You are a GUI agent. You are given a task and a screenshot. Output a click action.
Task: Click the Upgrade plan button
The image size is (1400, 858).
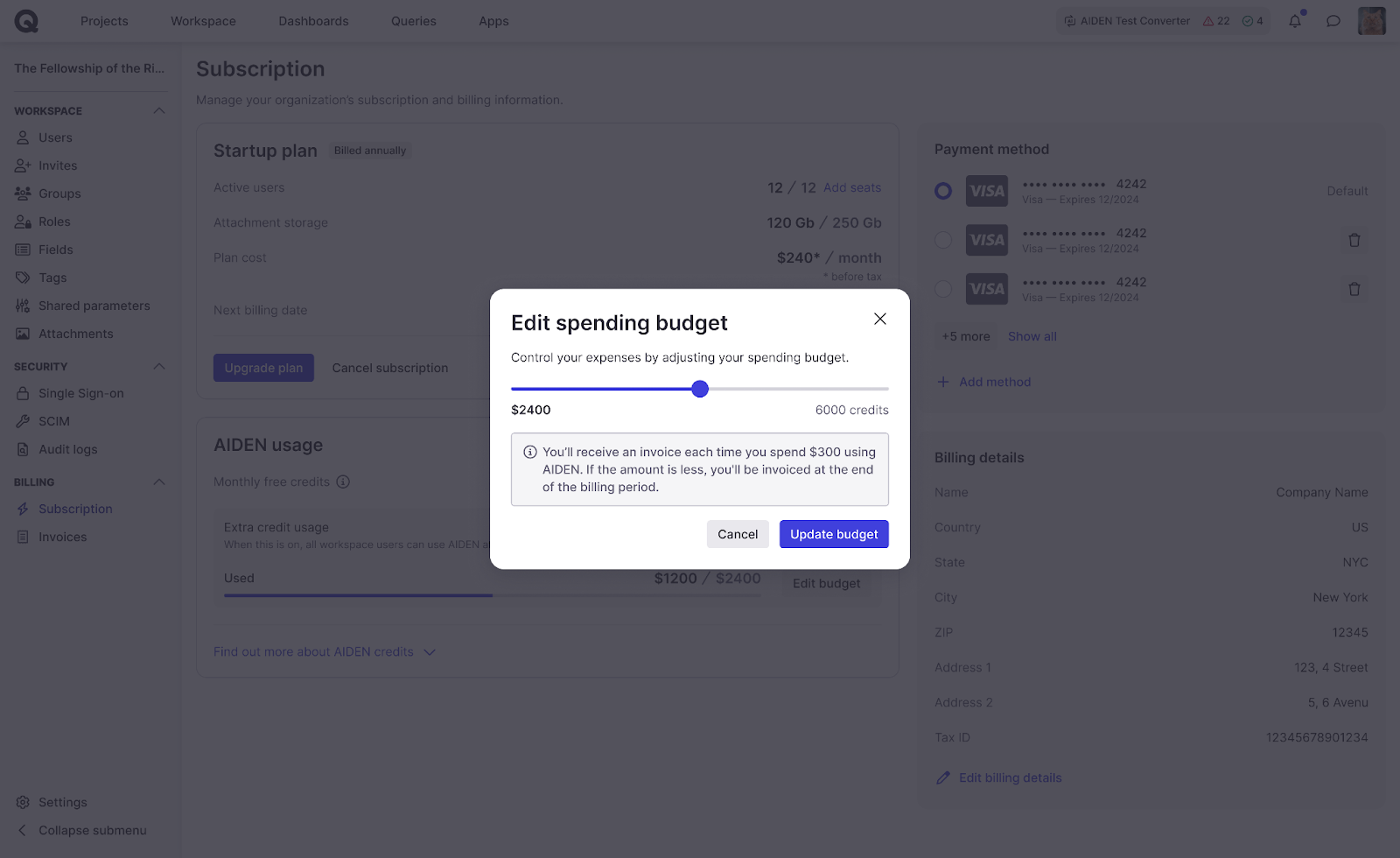click(x=263, y=368)
